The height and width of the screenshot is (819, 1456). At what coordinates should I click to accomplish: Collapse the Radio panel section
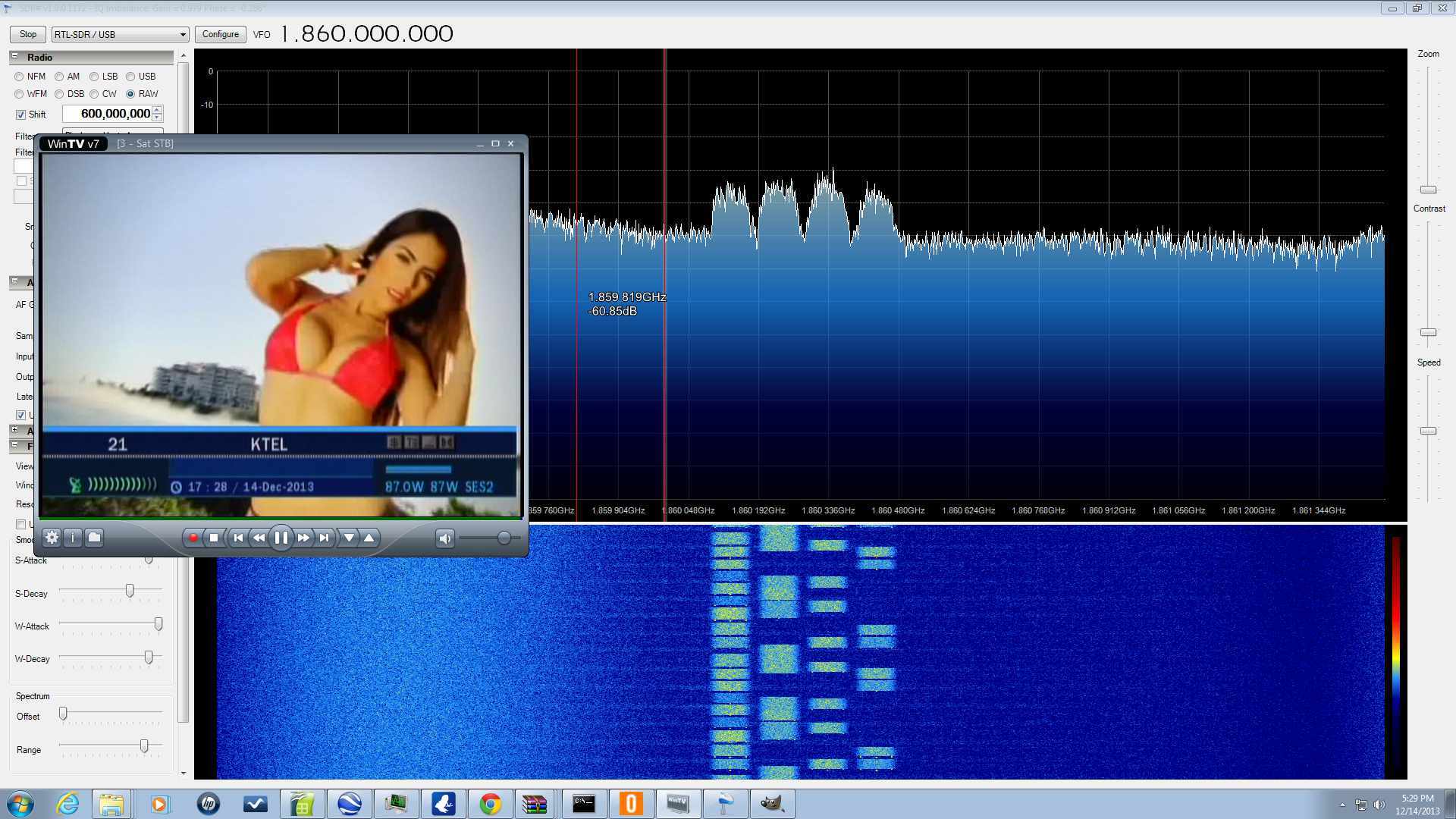14,57
